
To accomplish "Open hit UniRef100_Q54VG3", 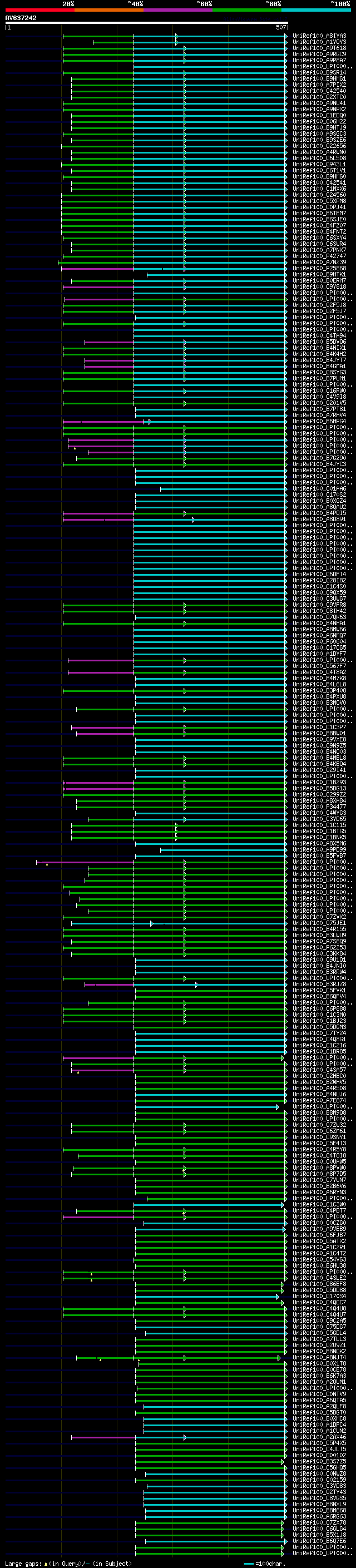I will pos(319,1259).
